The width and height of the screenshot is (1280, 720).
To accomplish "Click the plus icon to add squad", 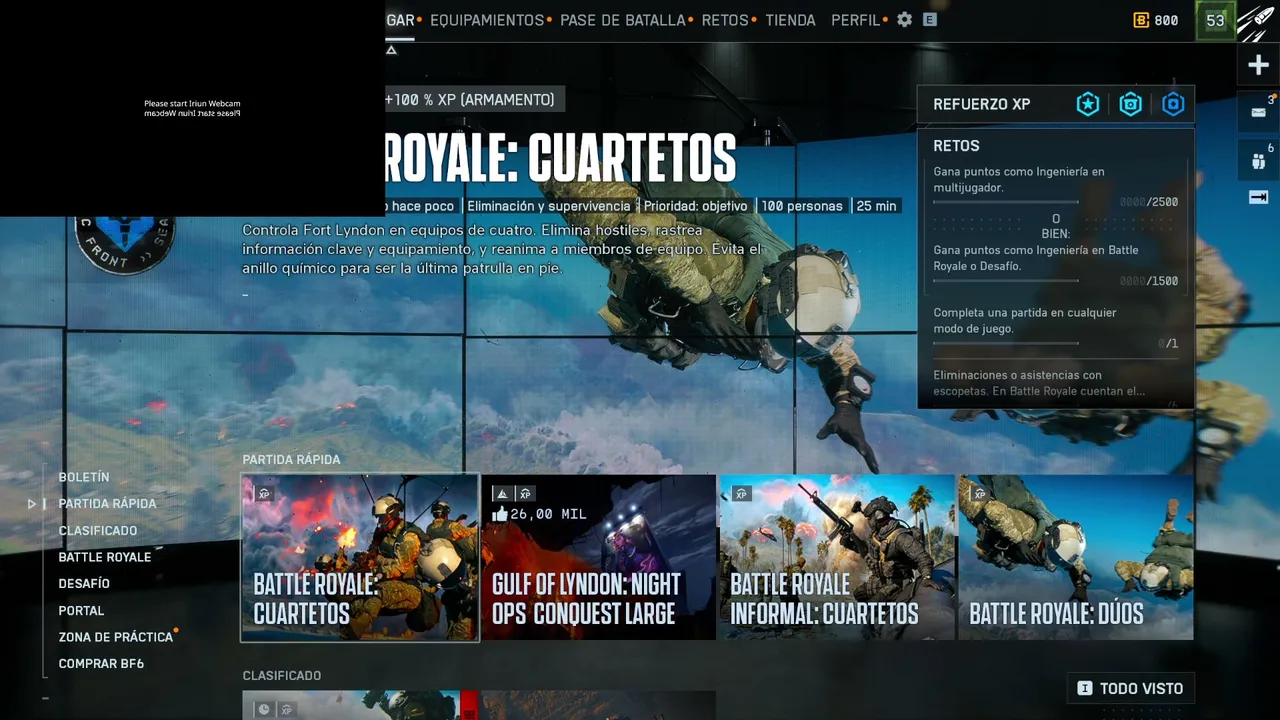I will coord(1258,66).
